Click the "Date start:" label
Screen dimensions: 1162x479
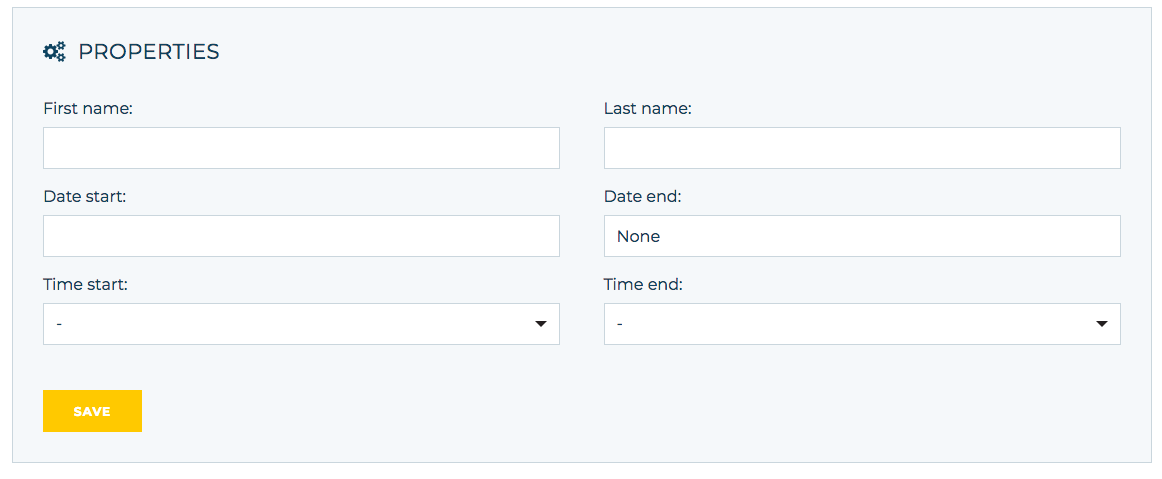85,196
